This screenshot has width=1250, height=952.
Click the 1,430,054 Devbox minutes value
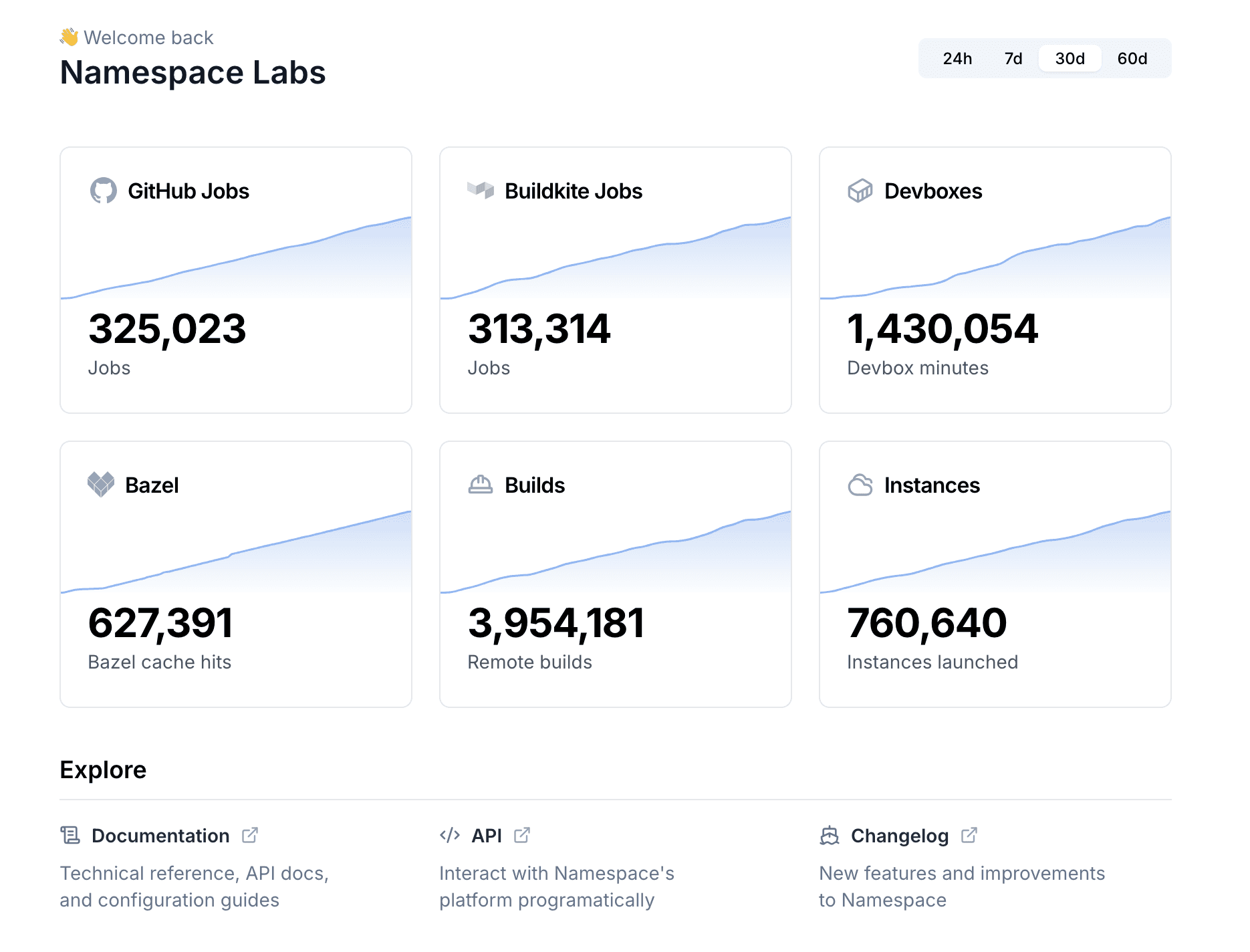coord(943,330)
